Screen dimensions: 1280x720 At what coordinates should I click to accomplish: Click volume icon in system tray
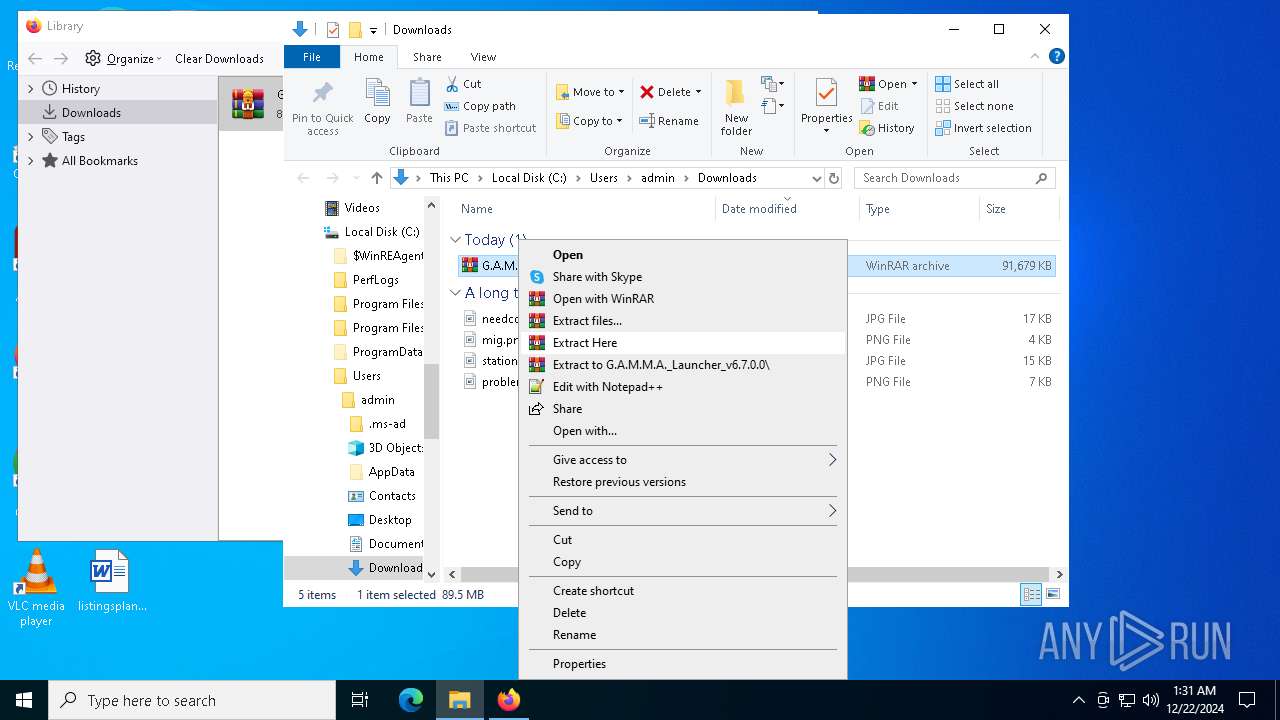[1150, 700]
